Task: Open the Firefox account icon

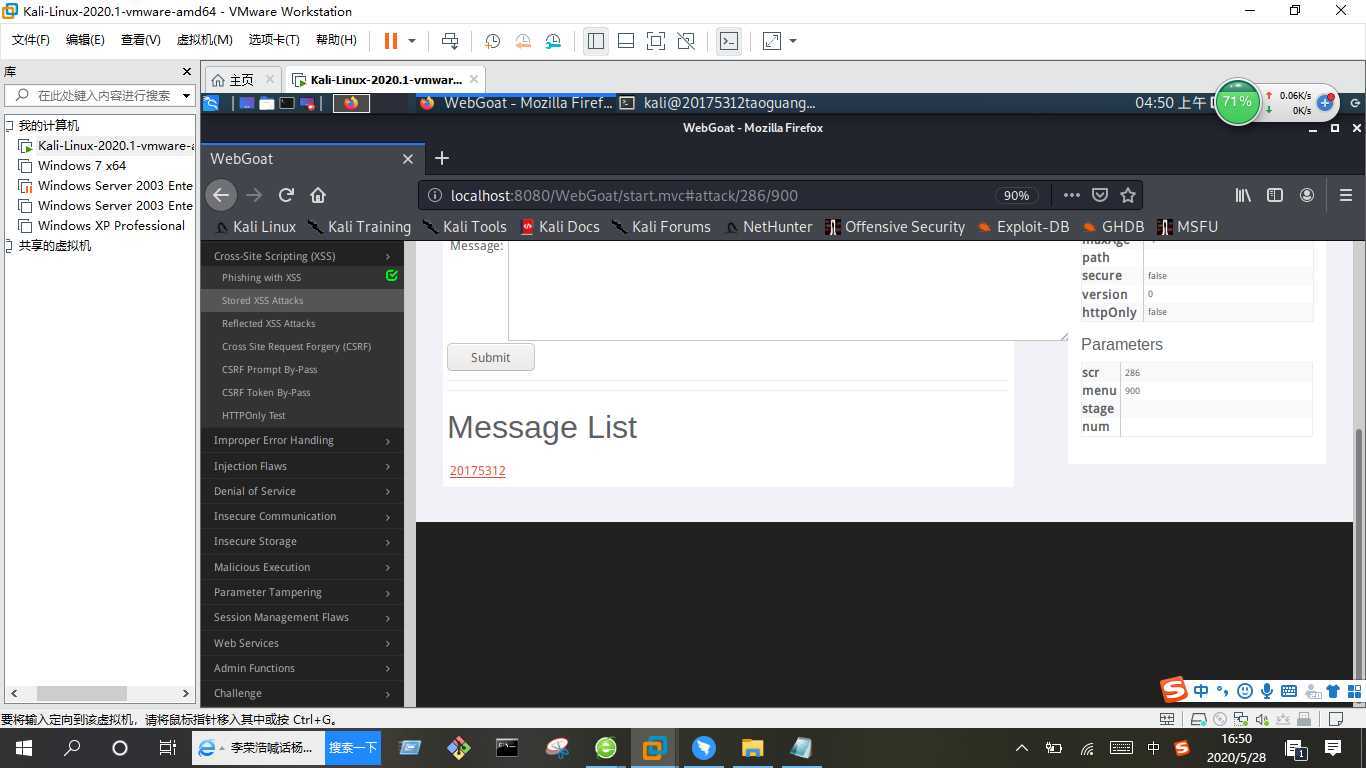Action: click(x=1307, y=195)
